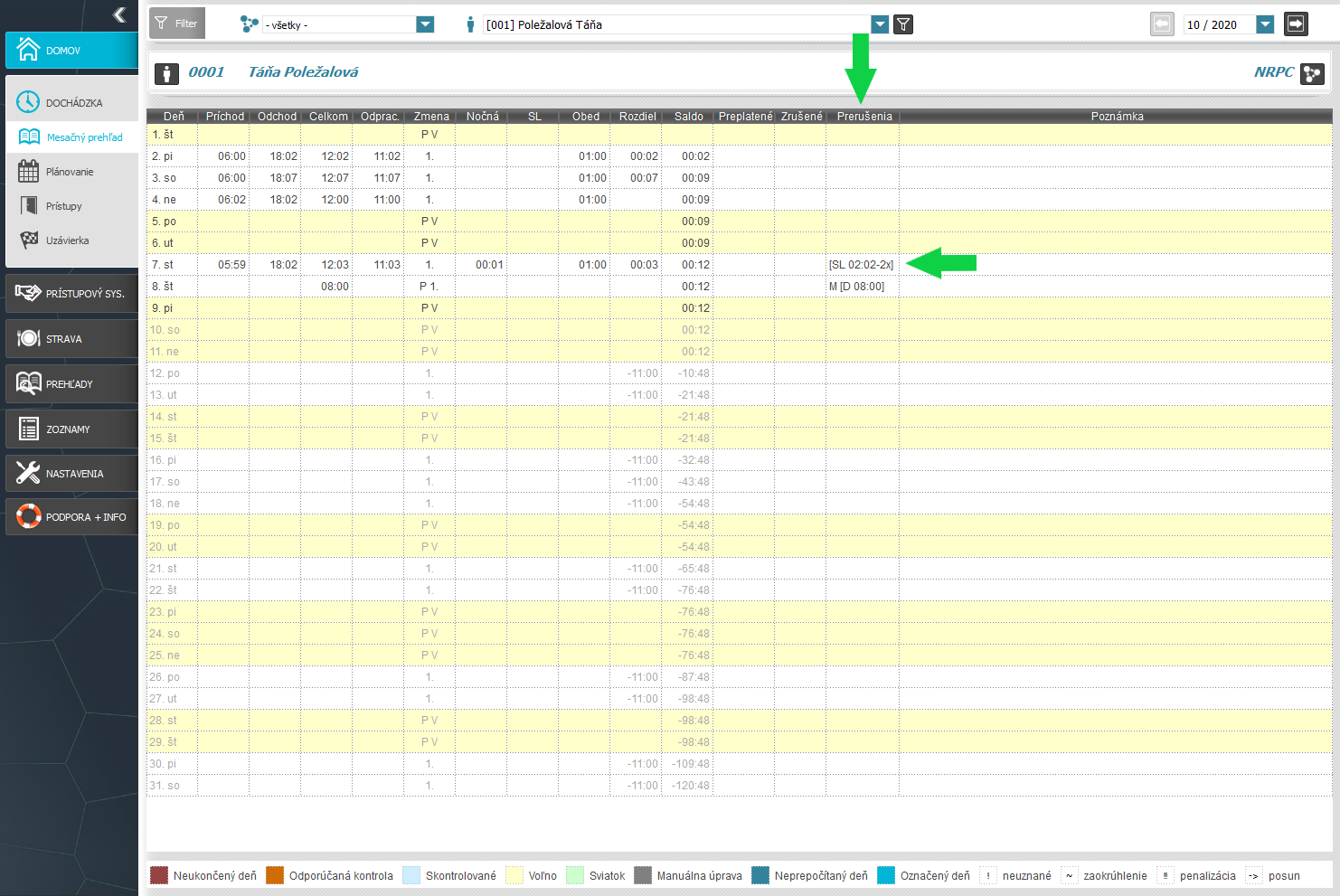The image size is (1340, 896).
Task: Click the 10 / 2020 date field
Action: tap(1219, 24)
